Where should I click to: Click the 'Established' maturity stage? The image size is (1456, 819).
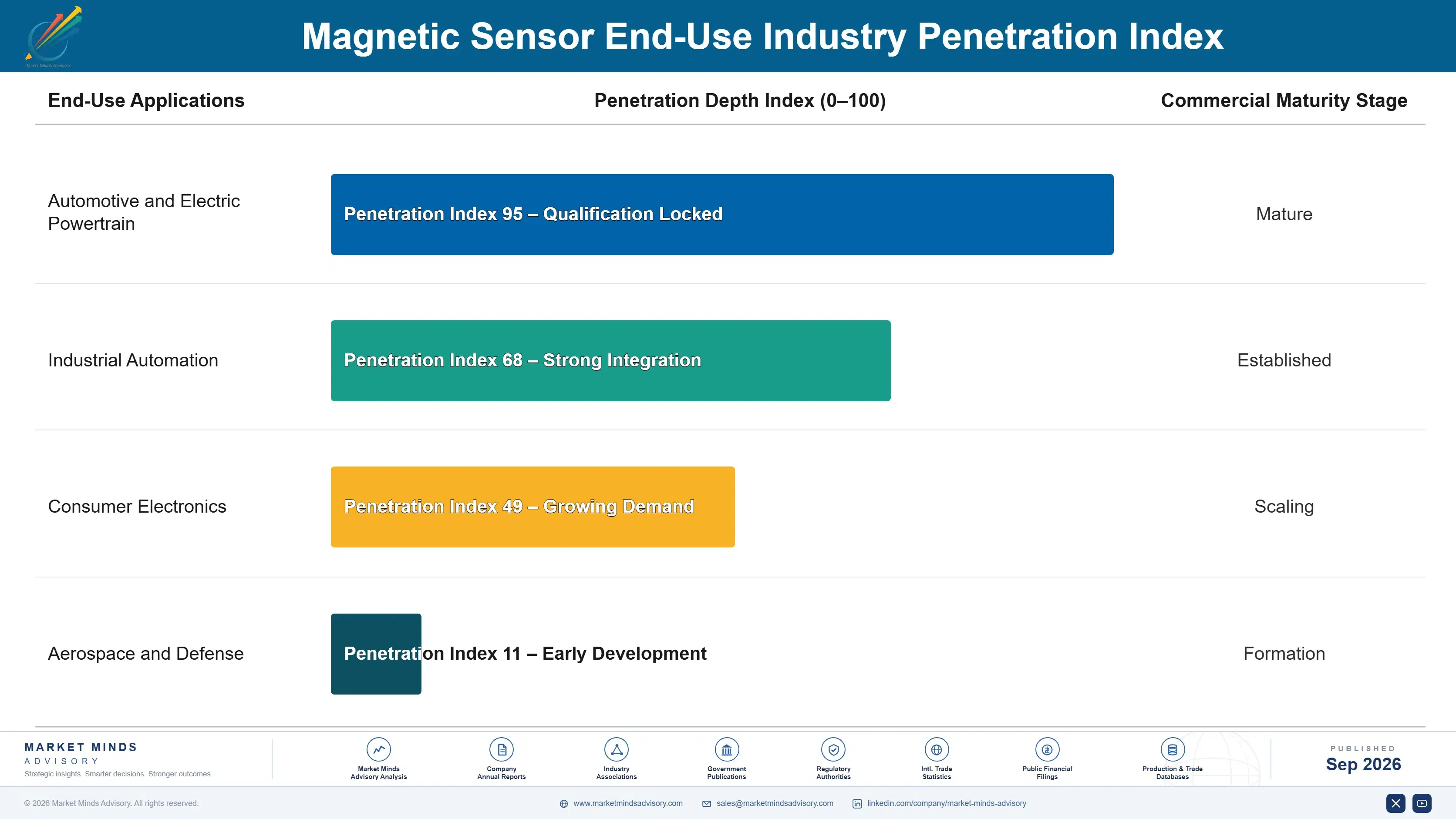pos(1284,360)
